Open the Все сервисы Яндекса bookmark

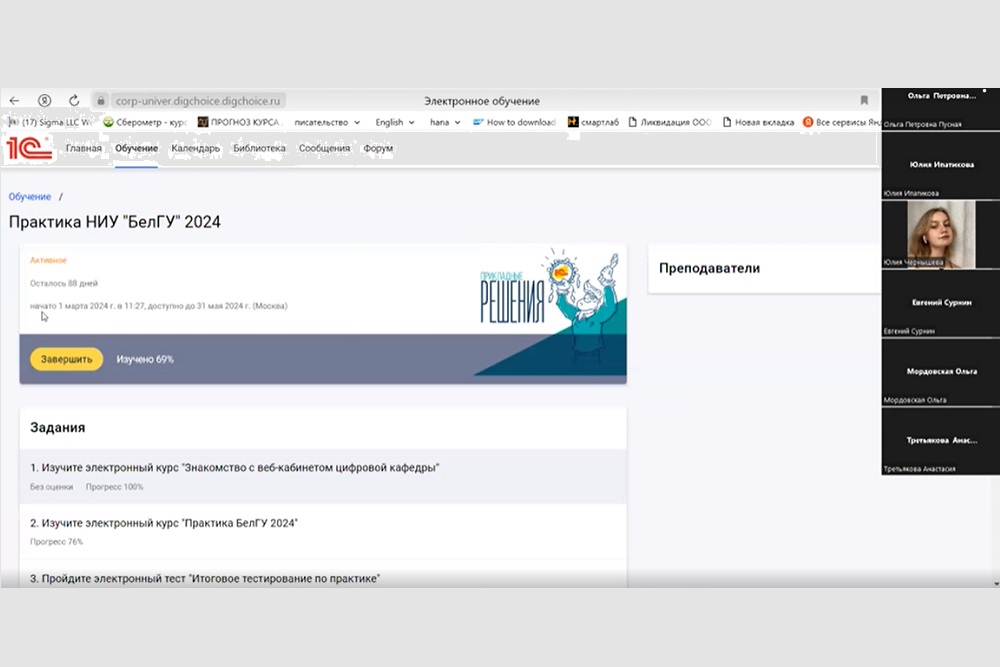(842, 122)
